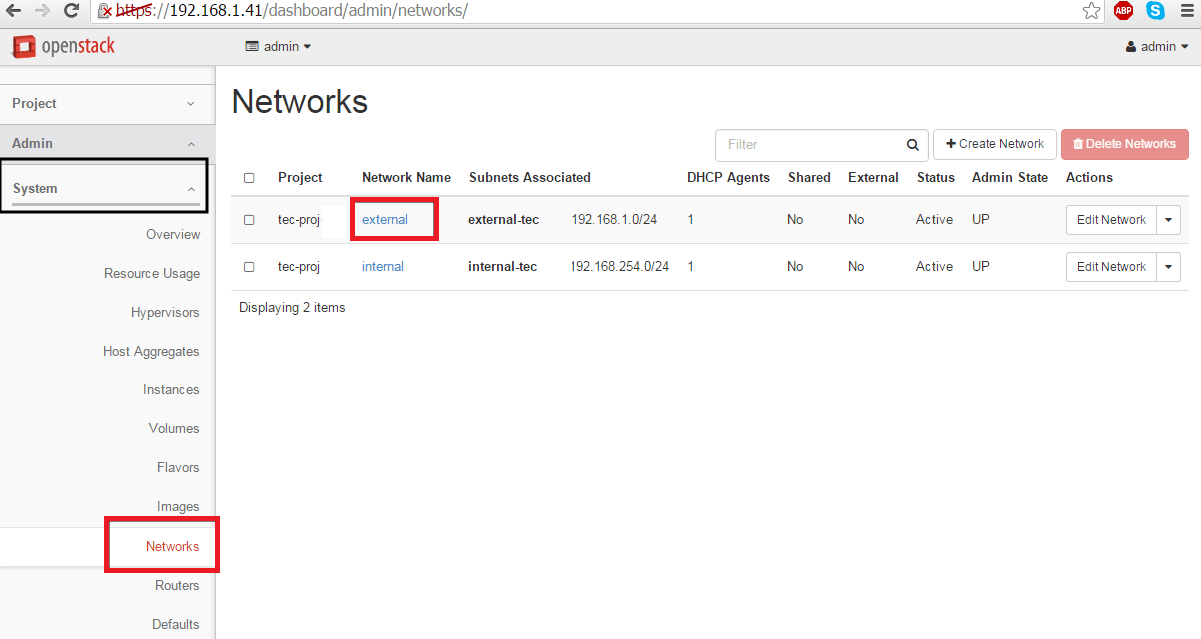1201x639 pixels.
Task: Open Overview in the sidebar
Action: [173, 235]
